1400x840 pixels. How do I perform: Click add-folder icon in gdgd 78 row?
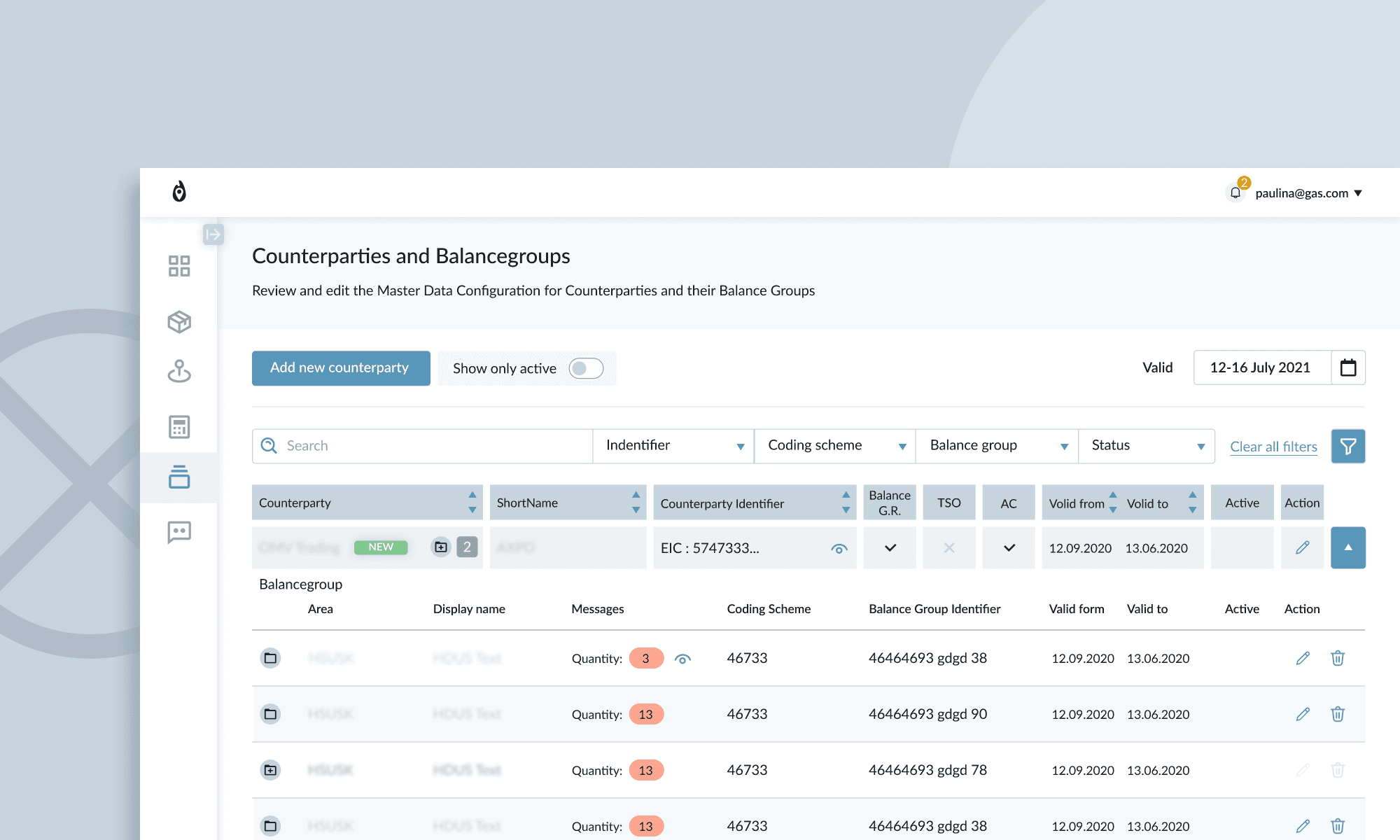coord(270,770)
